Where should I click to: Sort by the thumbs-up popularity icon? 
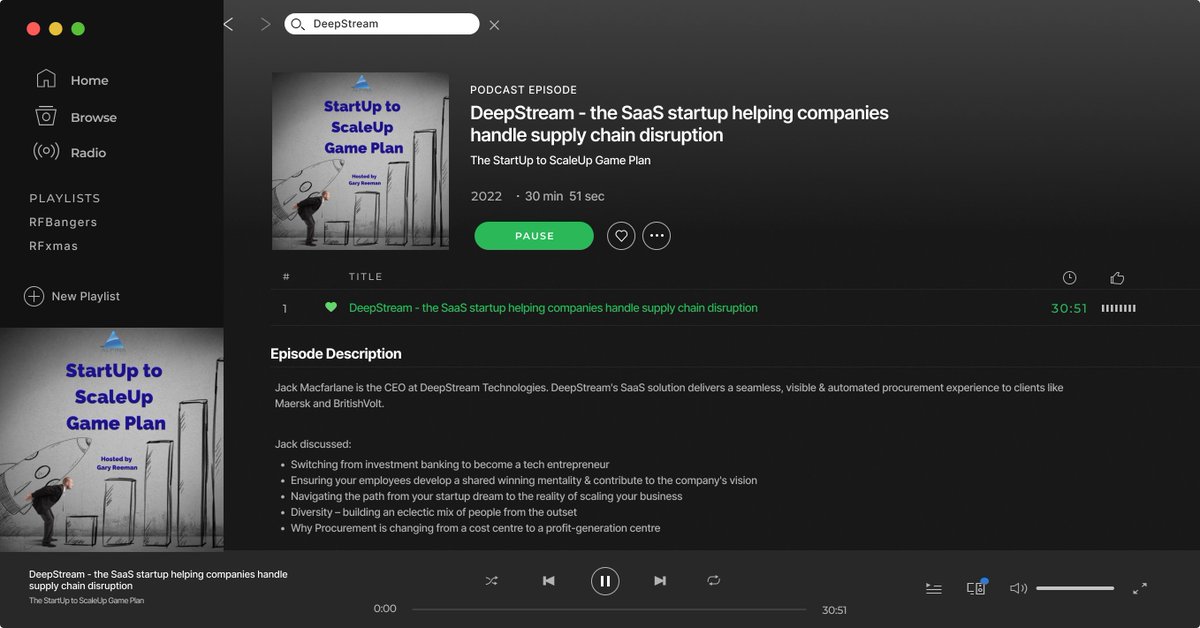click(1118, 277)
